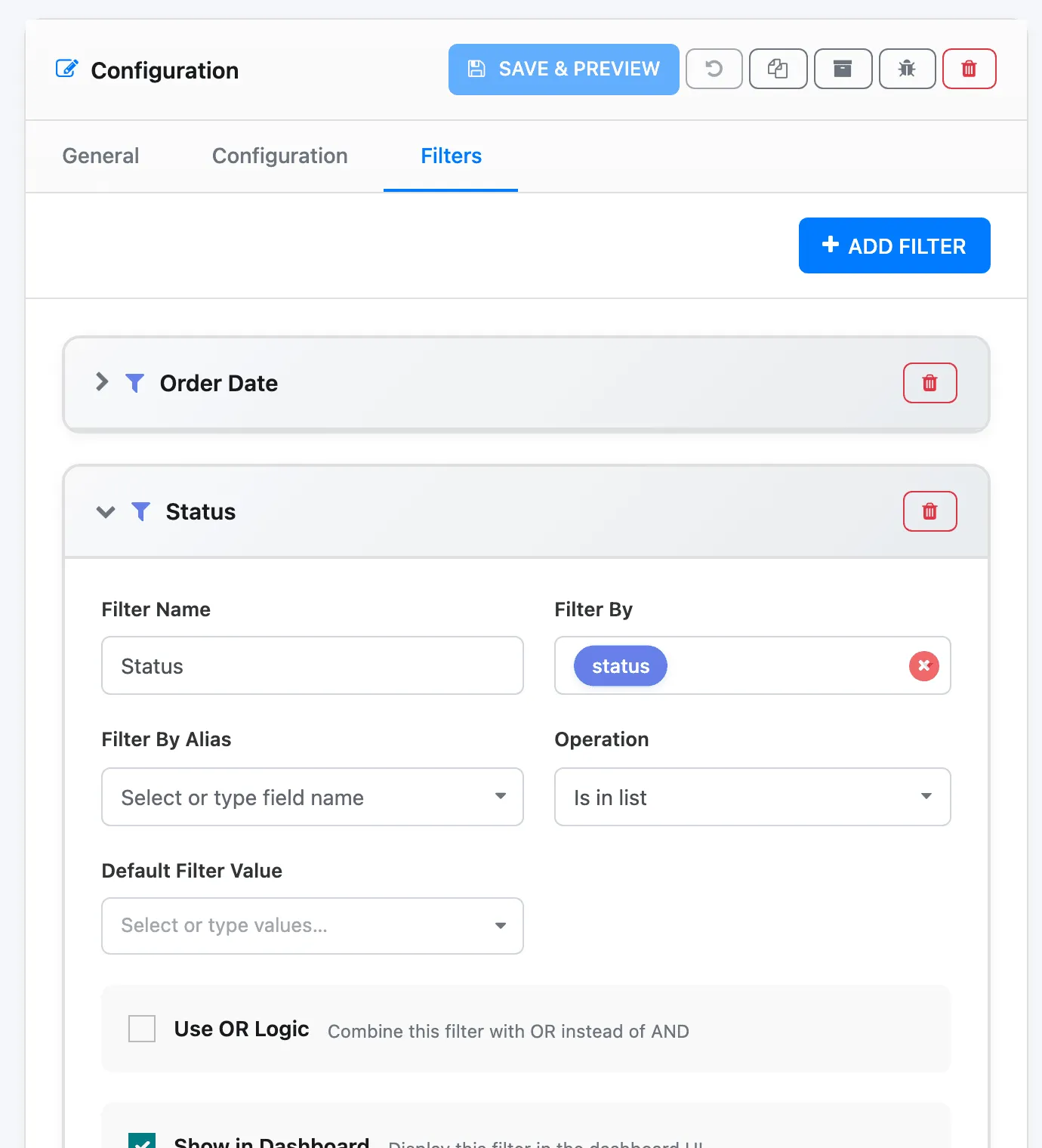Click the red trash icon in header toolbar

[x=970, y=69]
